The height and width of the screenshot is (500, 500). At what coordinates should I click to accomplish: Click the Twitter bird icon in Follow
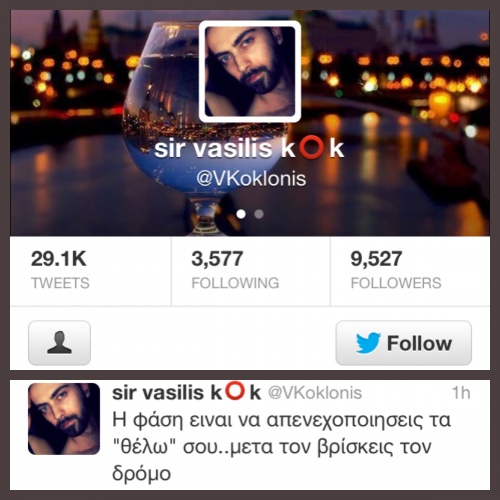pos(368,343)
